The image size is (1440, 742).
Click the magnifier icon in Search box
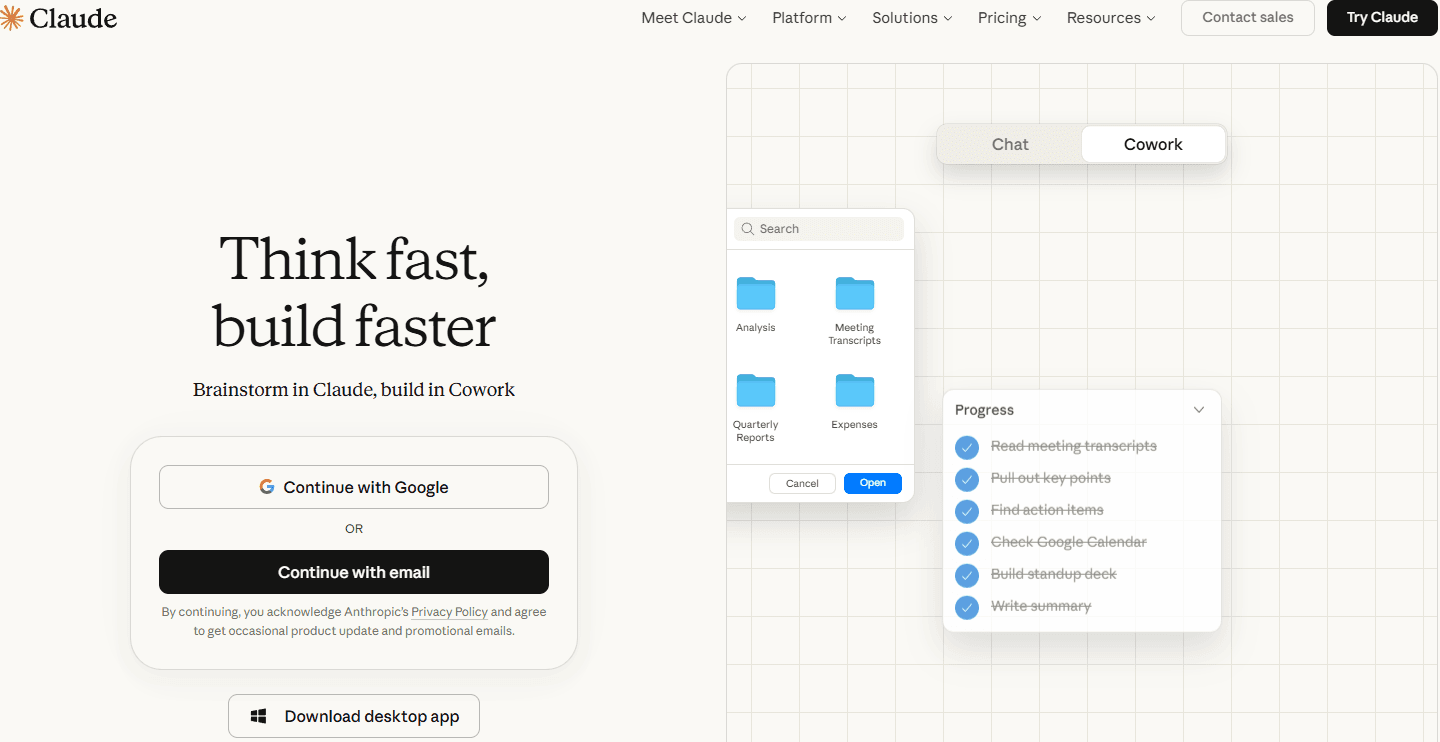click(748, 229)
